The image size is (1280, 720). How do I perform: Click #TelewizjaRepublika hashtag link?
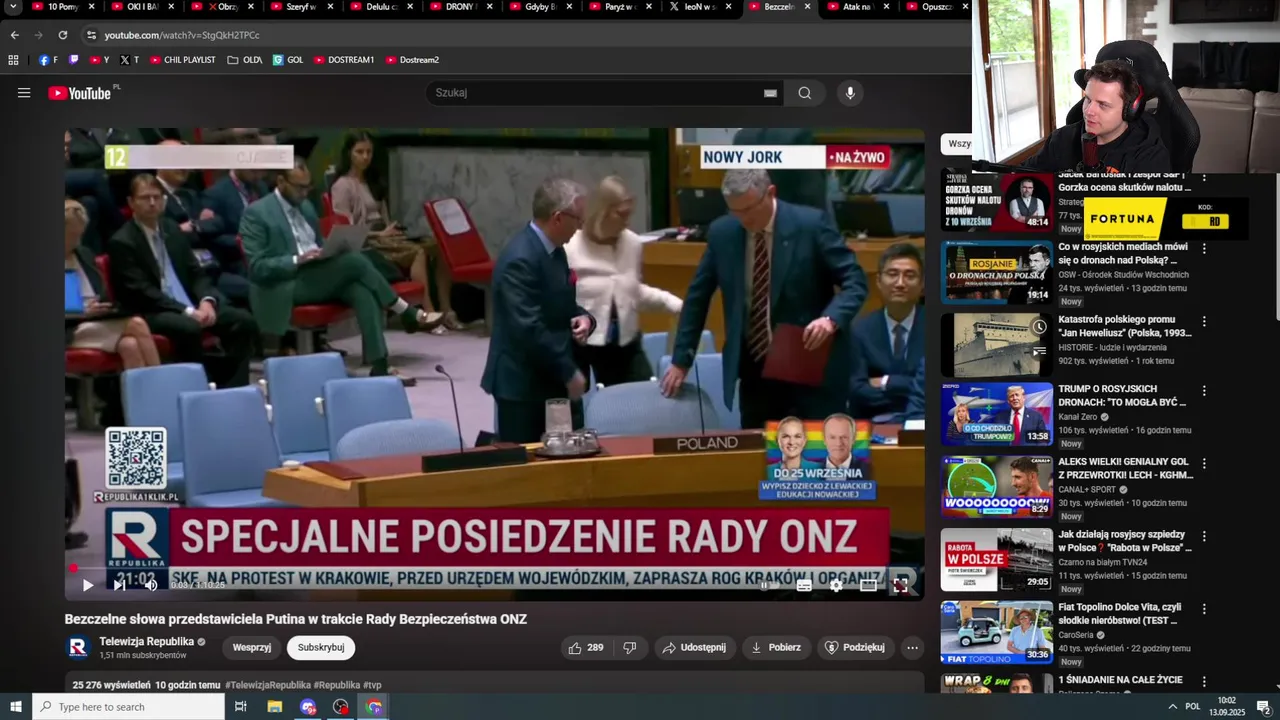pos(268,685)
